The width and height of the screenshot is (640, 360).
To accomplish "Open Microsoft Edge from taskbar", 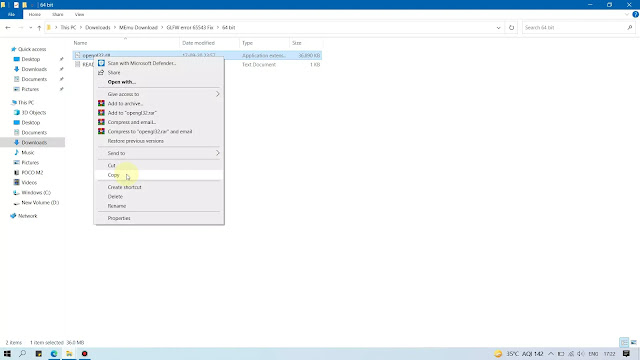I will click(x=54, y=354).
